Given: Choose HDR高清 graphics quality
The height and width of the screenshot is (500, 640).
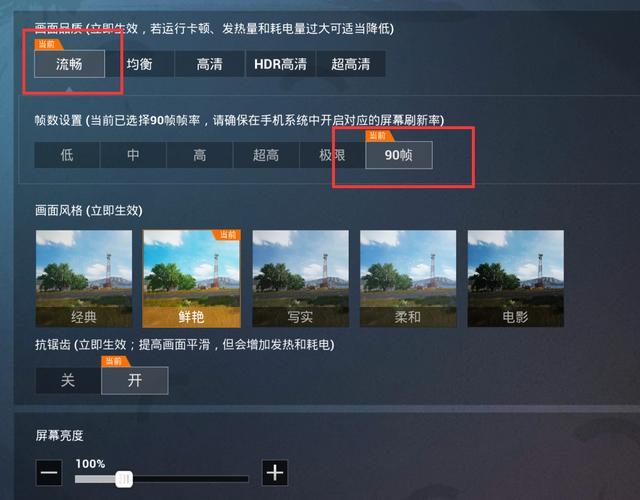Looking at the screenshot, I should click(280, 64).
